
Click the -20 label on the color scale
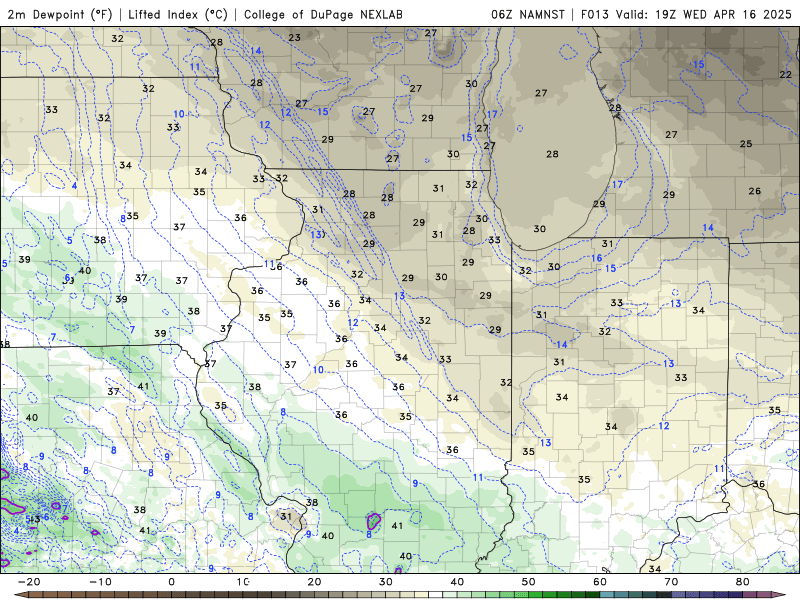click(x=29, y=582)
